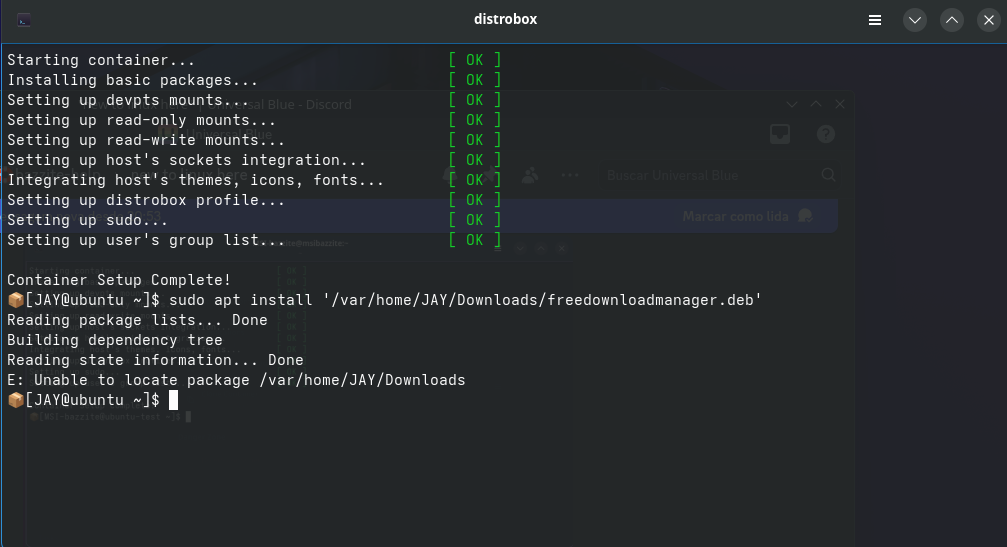Open the distrobox terminal hamburger menu
Image resolution: width=1007 pixels, height=547 pixels.
(875, 20)
